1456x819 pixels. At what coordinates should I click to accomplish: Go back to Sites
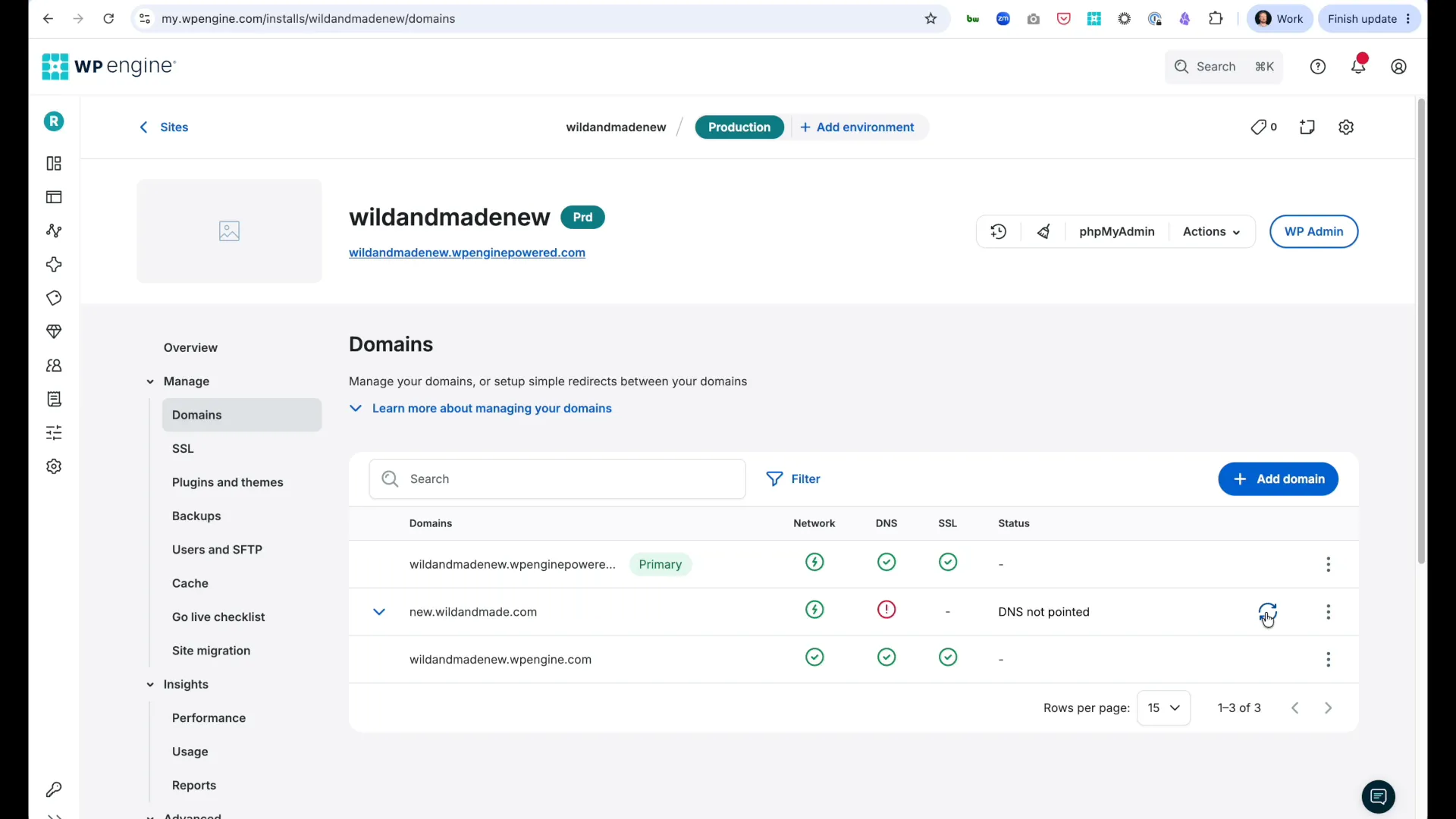point(164,127)
